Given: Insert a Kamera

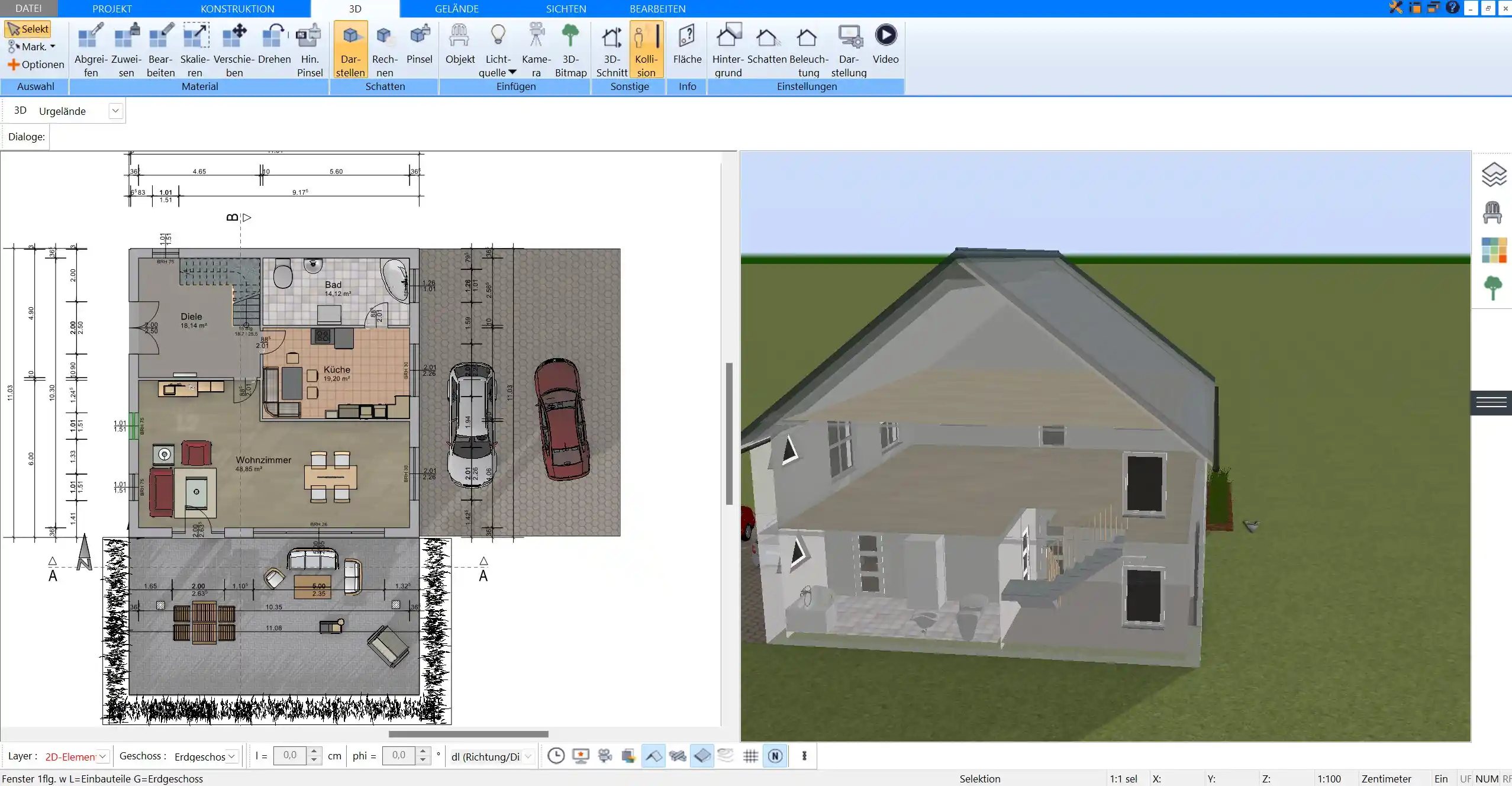Looking at the screenshot, I should [x=536, y=50].
